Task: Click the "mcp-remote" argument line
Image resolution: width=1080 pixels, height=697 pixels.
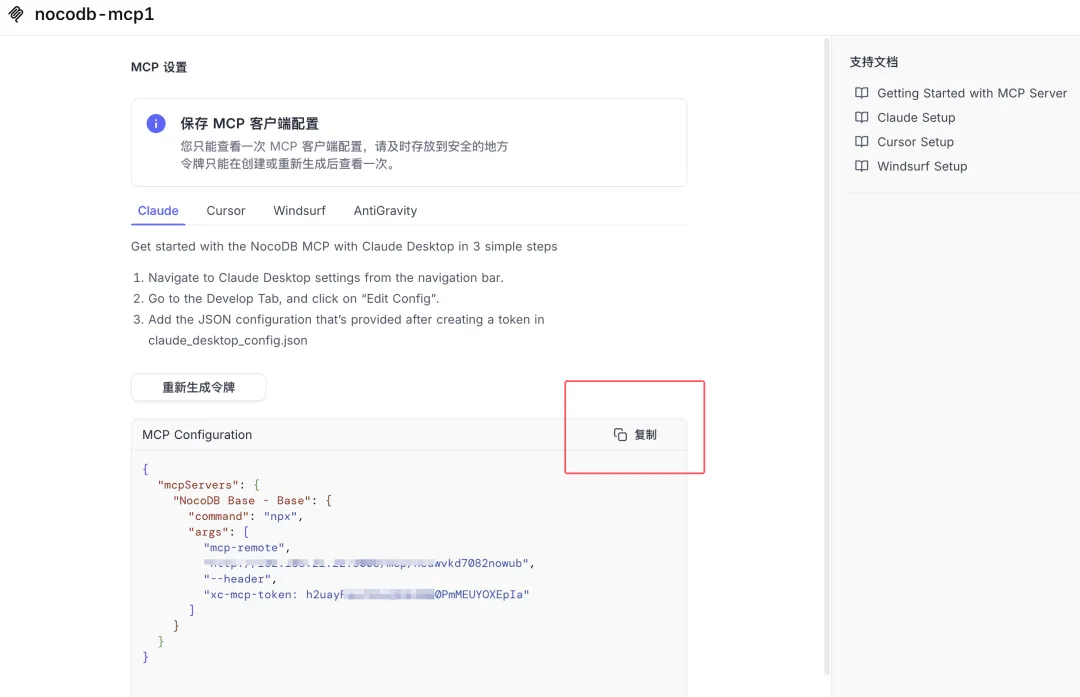Action: click(247, 548)
